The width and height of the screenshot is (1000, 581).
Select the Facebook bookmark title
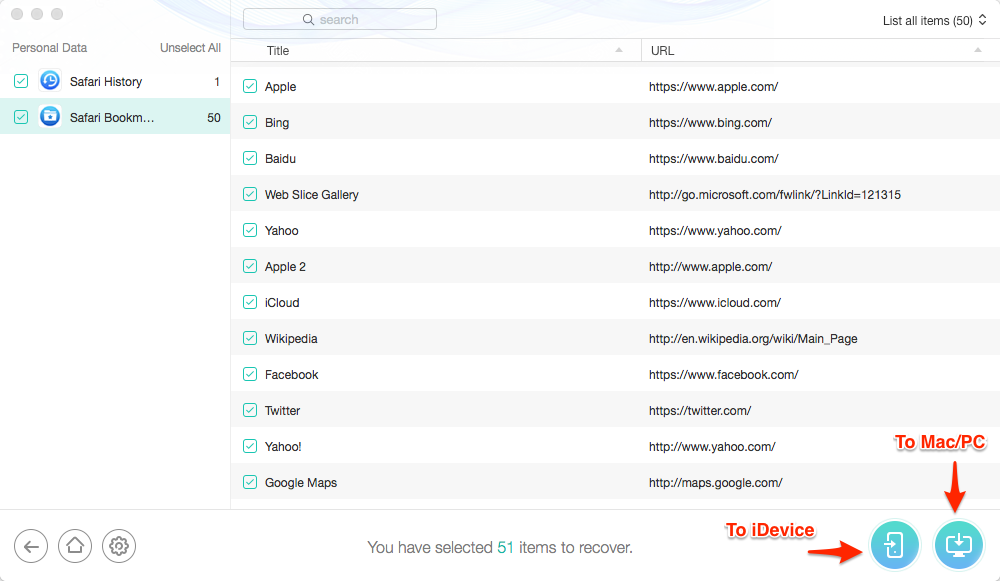point(291,375)
